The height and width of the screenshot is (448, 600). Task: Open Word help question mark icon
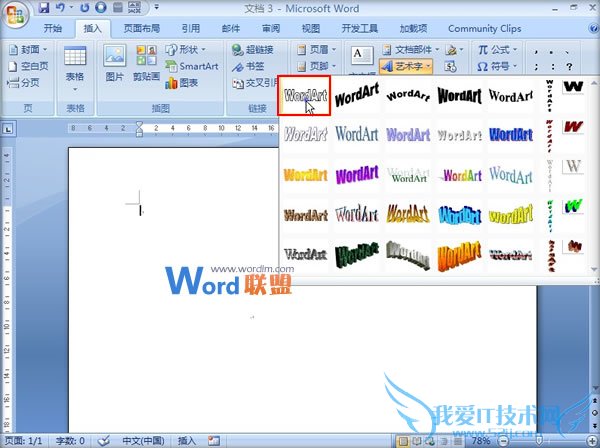(x=593, y=29)
